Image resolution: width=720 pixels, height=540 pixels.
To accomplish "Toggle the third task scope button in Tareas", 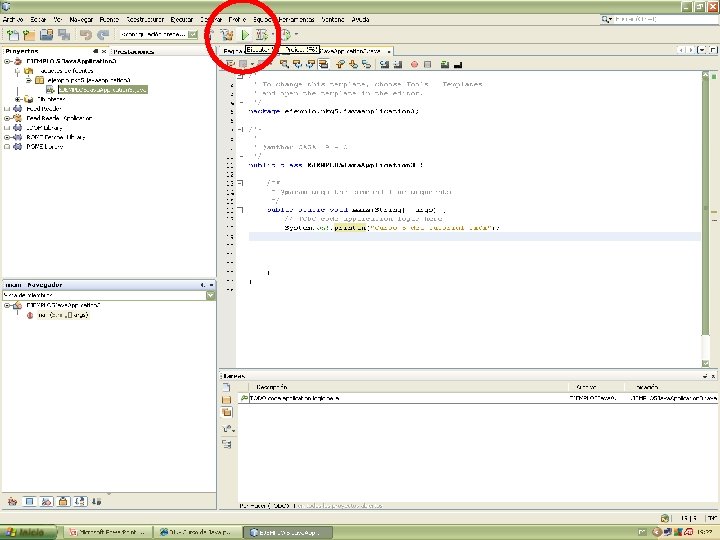I will point(227,412).
